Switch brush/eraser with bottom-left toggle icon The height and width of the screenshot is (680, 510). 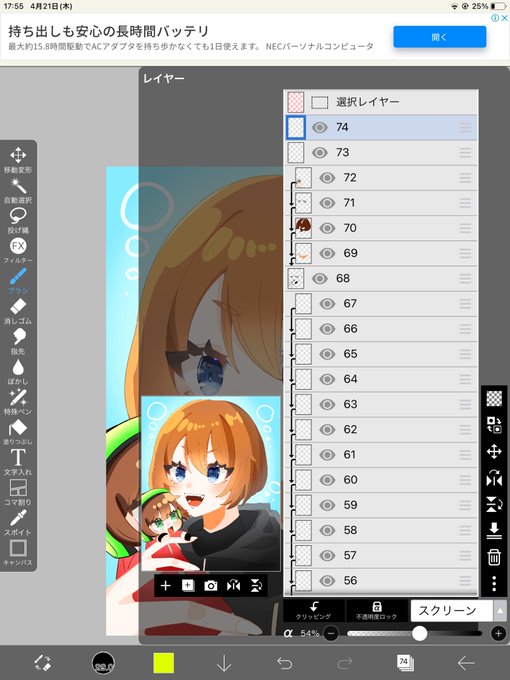pyautogui.click(x=42, y=663)
